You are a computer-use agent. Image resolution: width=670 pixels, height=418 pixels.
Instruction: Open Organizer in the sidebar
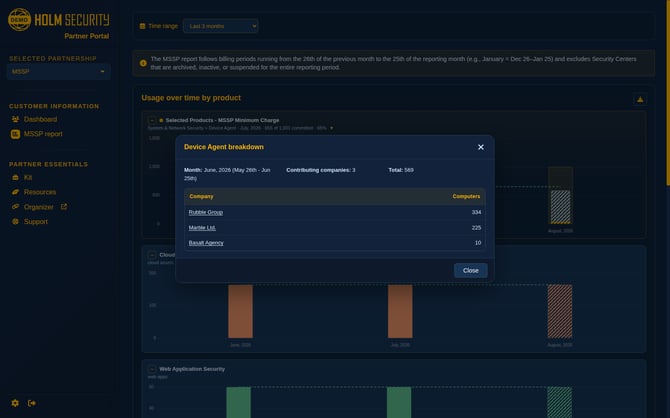point(38,207)
